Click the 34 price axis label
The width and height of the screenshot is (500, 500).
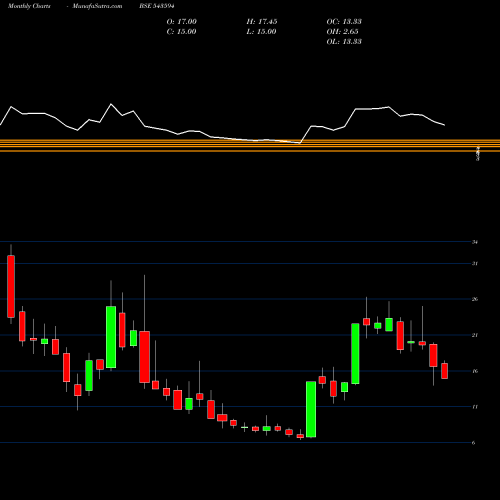click(x=475, y=242)
